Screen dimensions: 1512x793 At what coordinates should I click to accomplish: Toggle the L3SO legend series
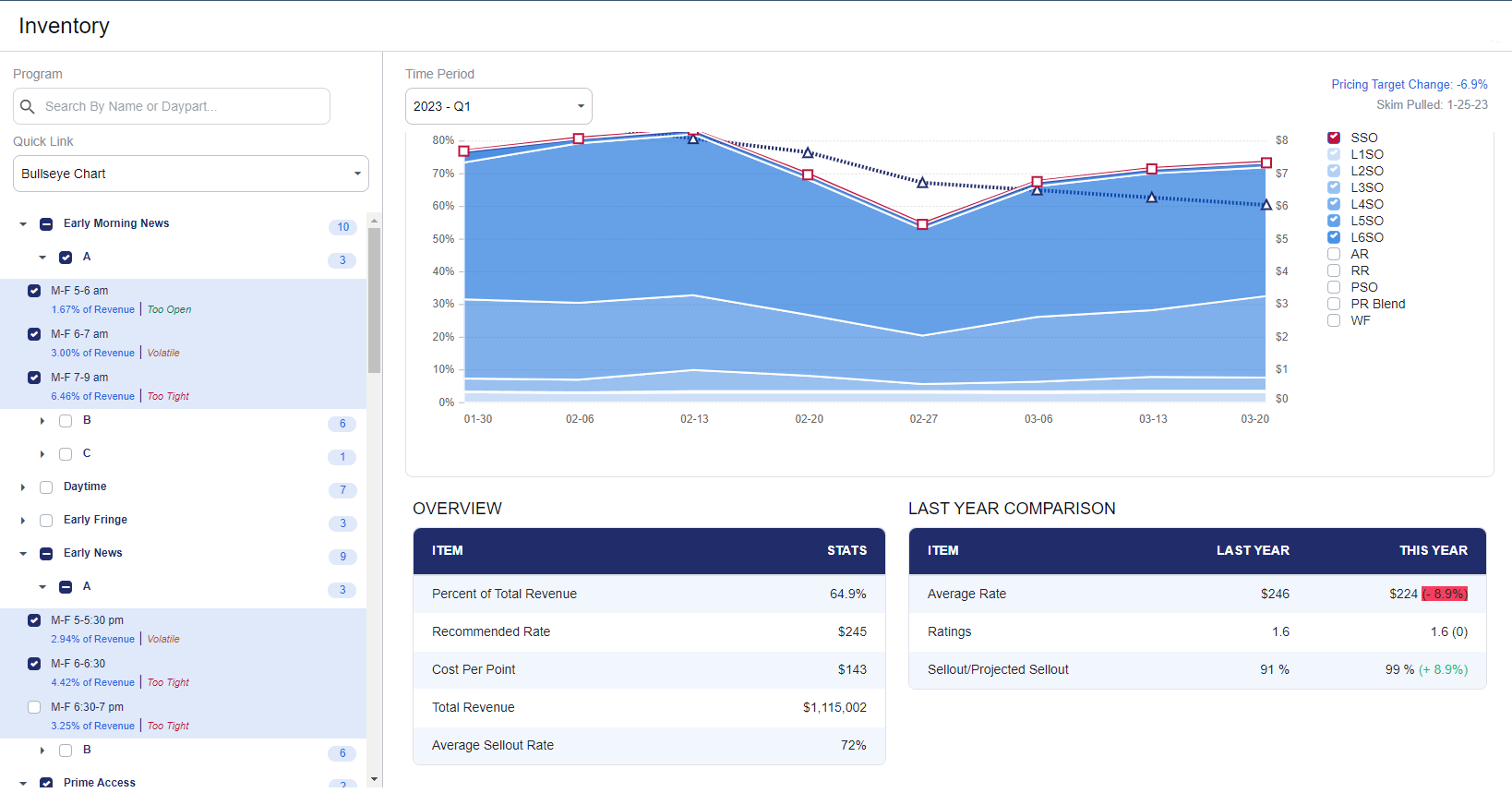coord(1334,187)
